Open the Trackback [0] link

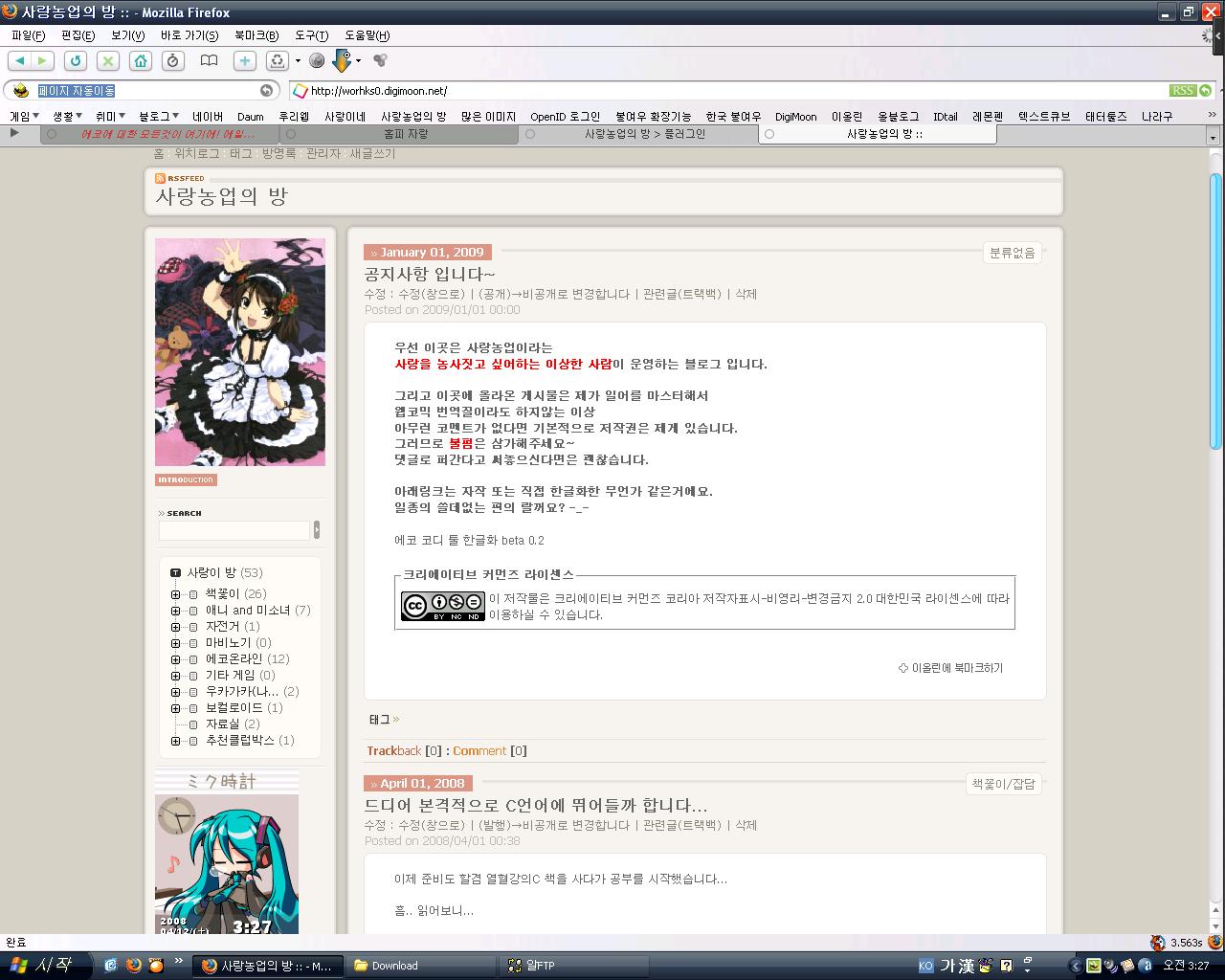click(x=393, y=750)
